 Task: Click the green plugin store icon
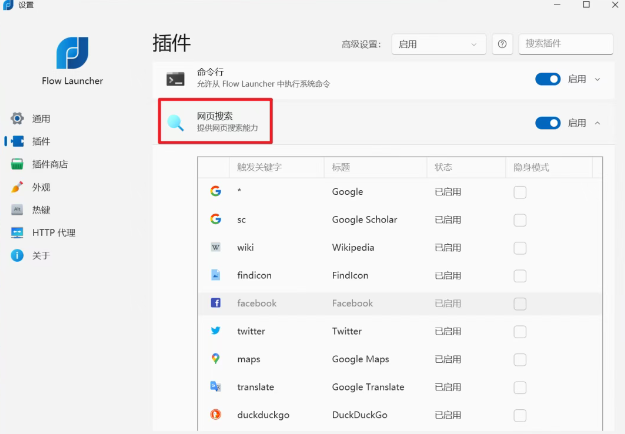tap(17, 164)
